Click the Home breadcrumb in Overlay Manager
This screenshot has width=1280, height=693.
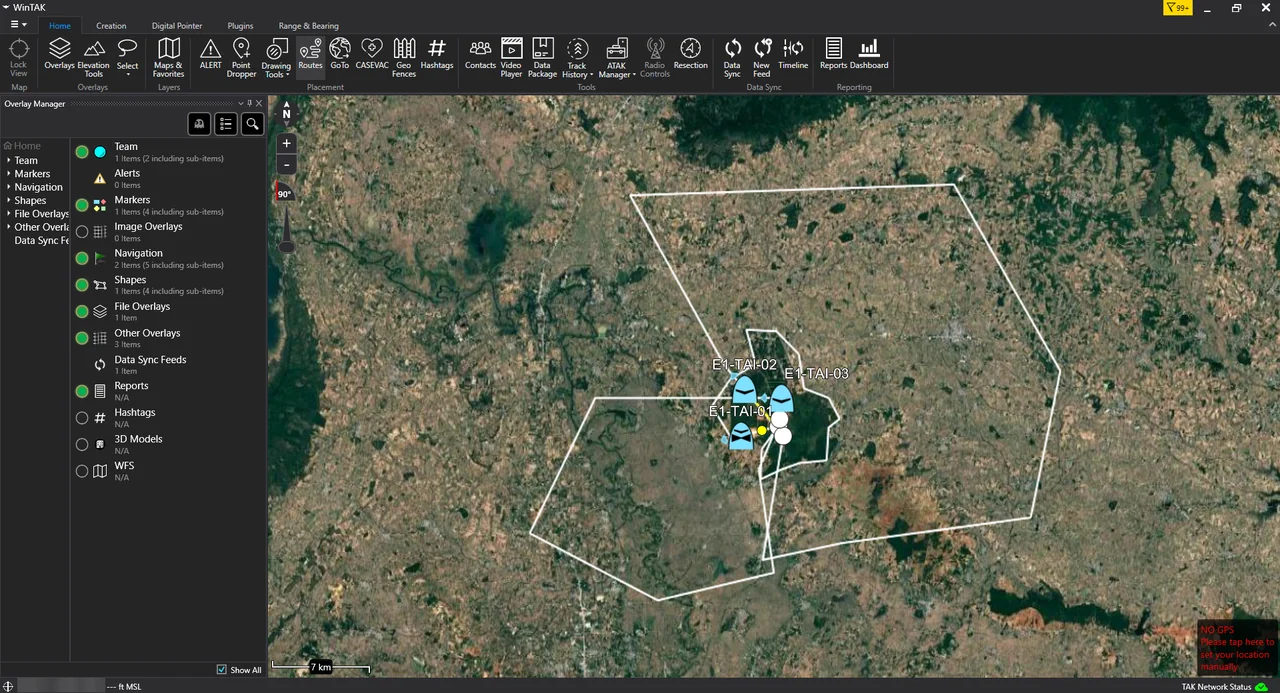[22, 146]
